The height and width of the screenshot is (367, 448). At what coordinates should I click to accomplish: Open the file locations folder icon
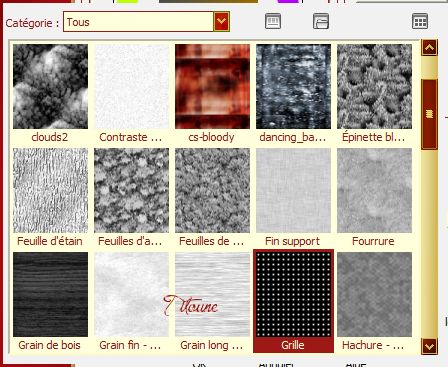click(x=321, y=21)
